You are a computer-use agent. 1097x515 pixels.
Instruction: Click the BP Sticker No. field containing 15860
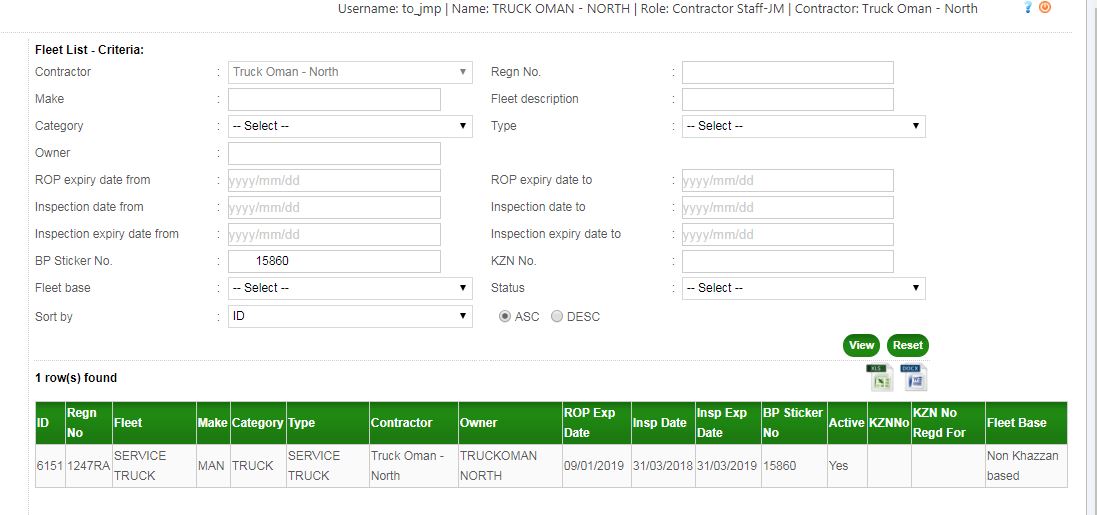point(334,261)
